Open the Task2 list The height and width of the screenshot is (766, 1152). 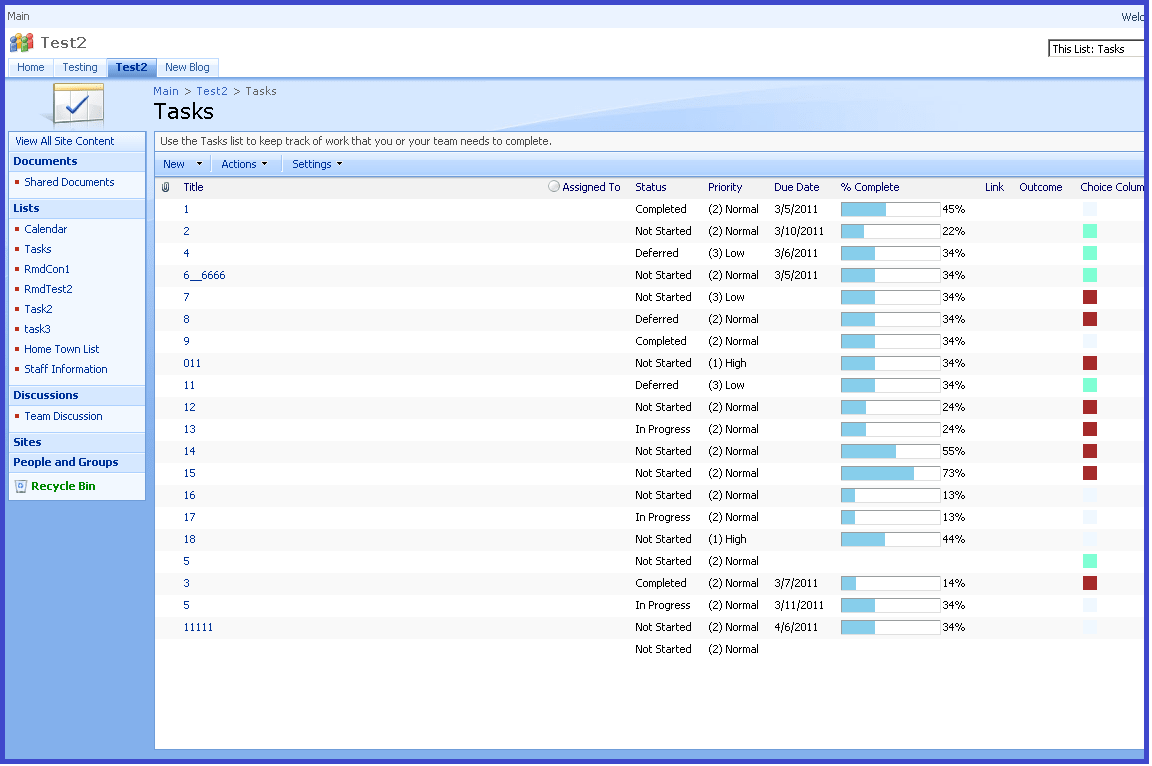pyautogui.click(x=38, y=309)
